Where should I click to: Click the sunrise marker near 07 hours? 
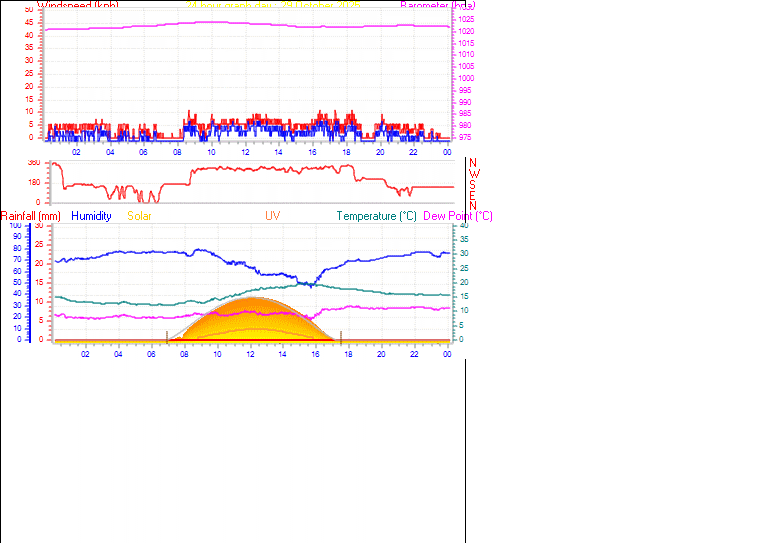(x=167, y=337)
